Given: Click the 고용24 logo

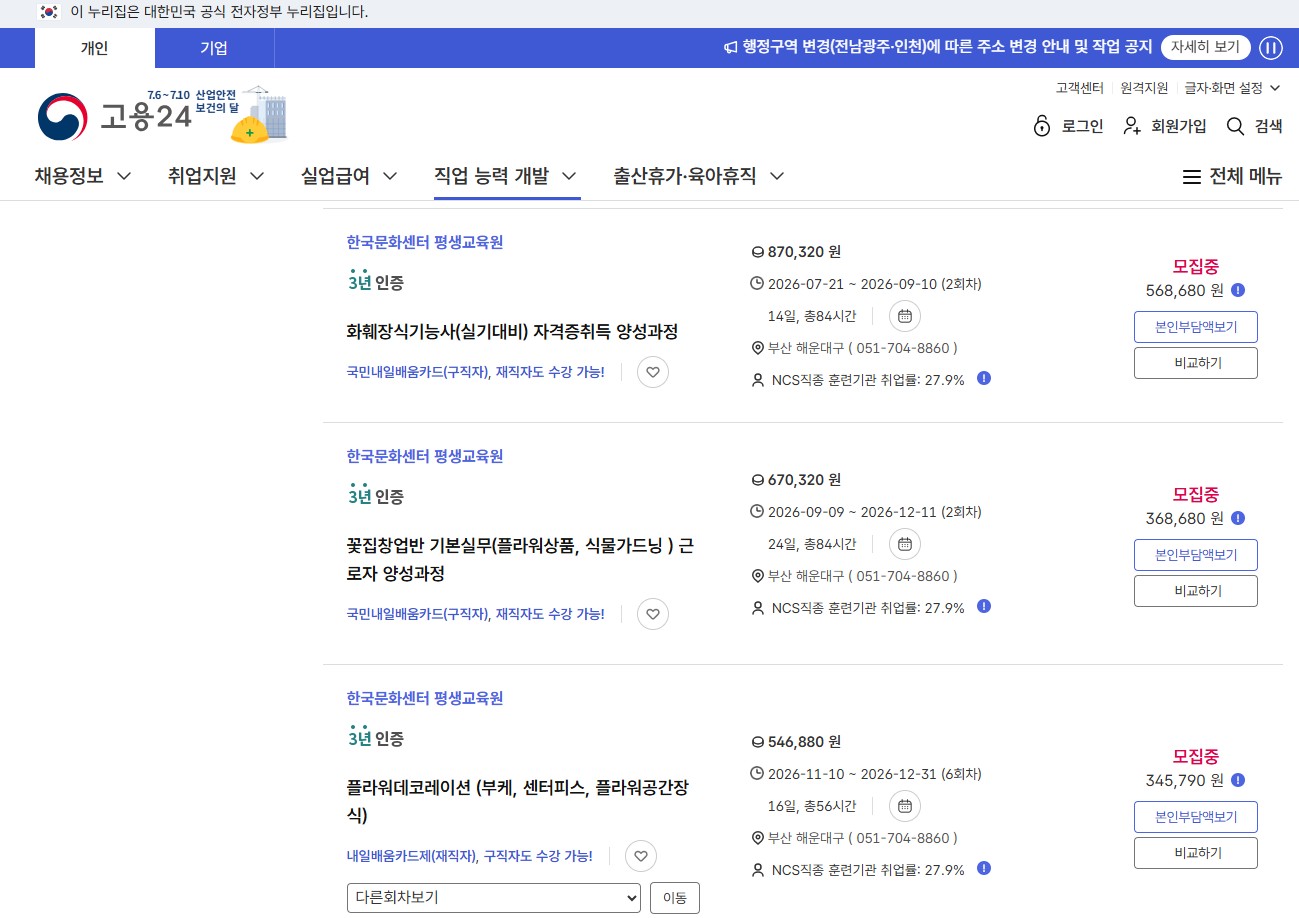Looking at the screenshot, I should point(114,117).
